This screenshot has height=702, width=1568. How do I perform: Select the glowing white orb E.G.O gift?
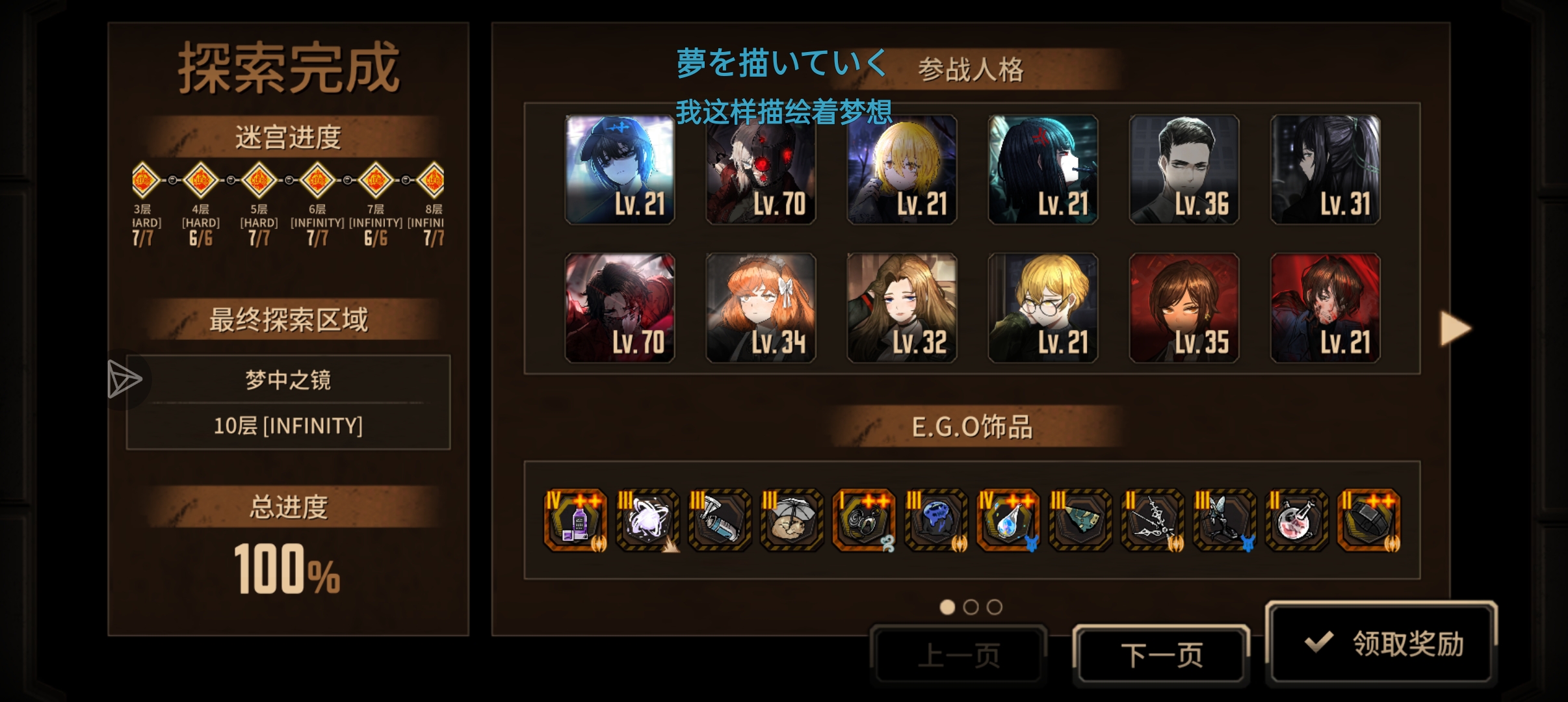(647, 520)
